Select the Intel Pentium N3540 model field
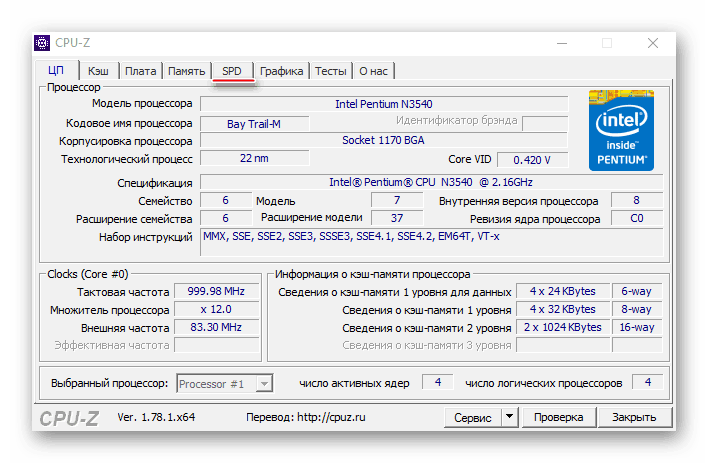Viewport: 708px width, 463px height. 384,104
